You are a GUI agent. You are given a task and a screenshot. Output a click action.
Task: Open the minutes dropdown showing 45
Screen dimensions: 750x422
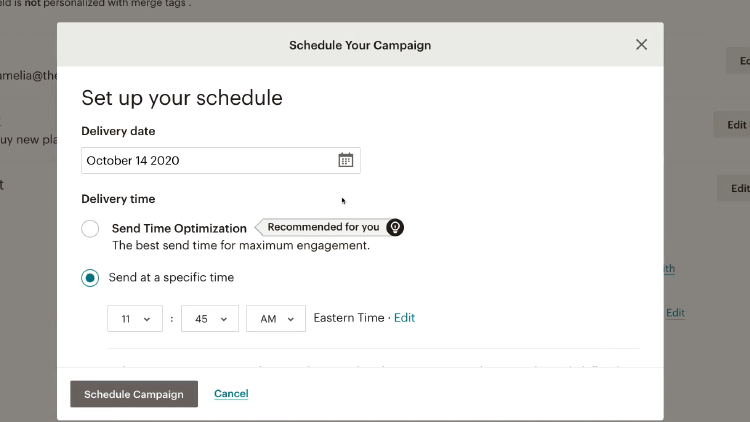click(x=210, y=319)
